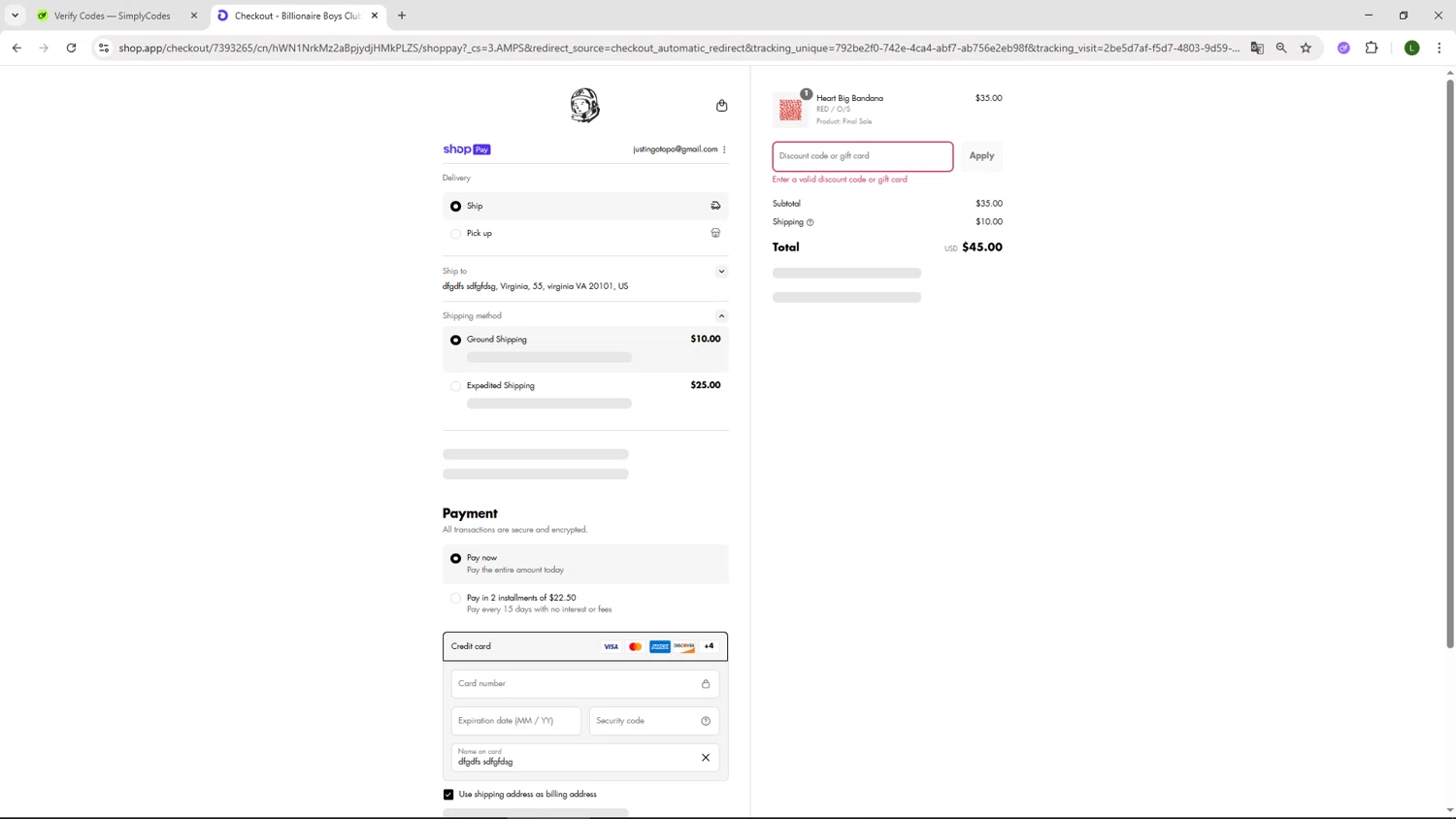Image resolution: width=1456 pixels, height=819 pixels.
Task: Click the Card number field
Action: click(x=585, y=684)
